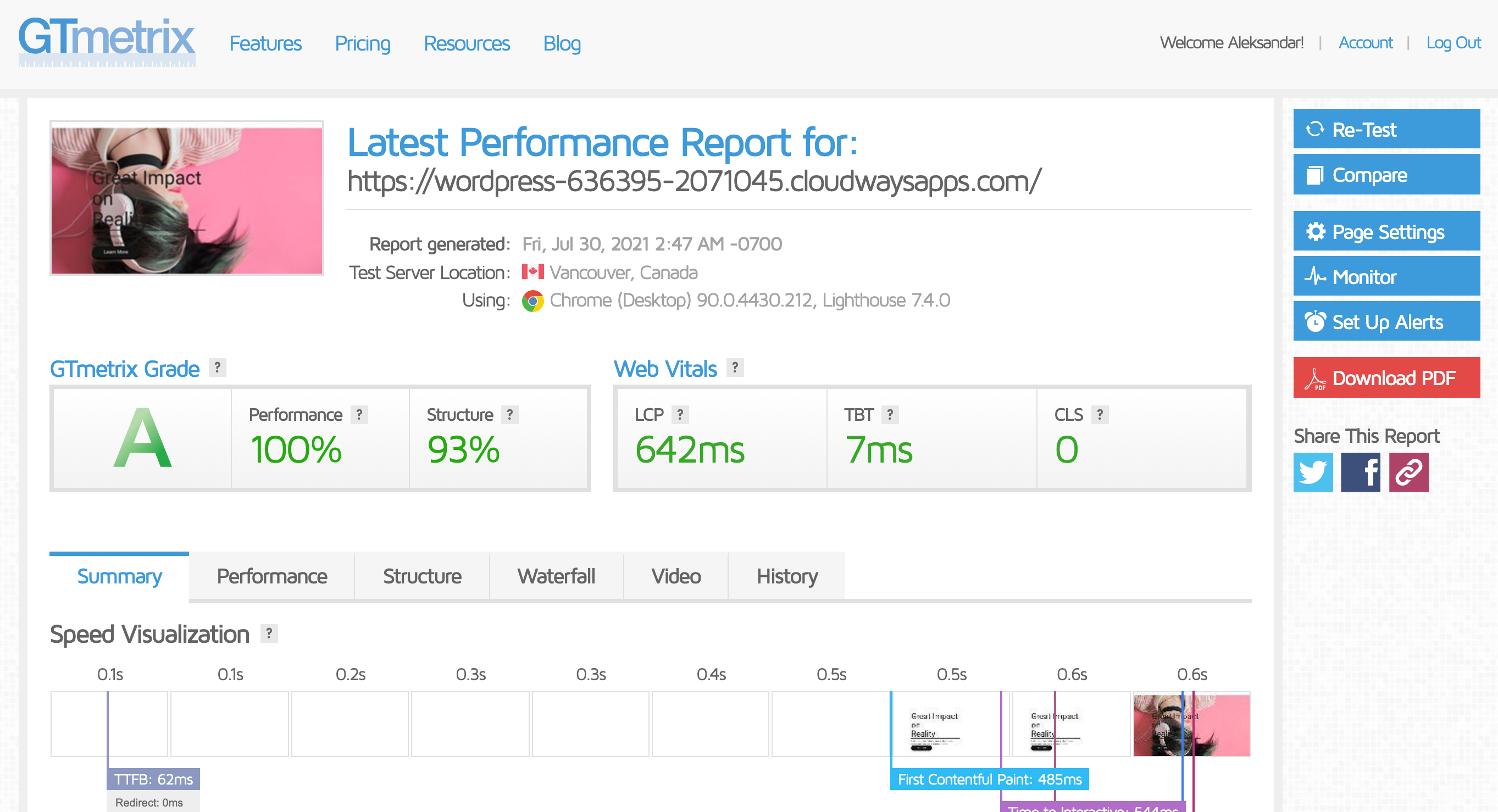Share report on Facebook icon

click(x=1360, y=472)
